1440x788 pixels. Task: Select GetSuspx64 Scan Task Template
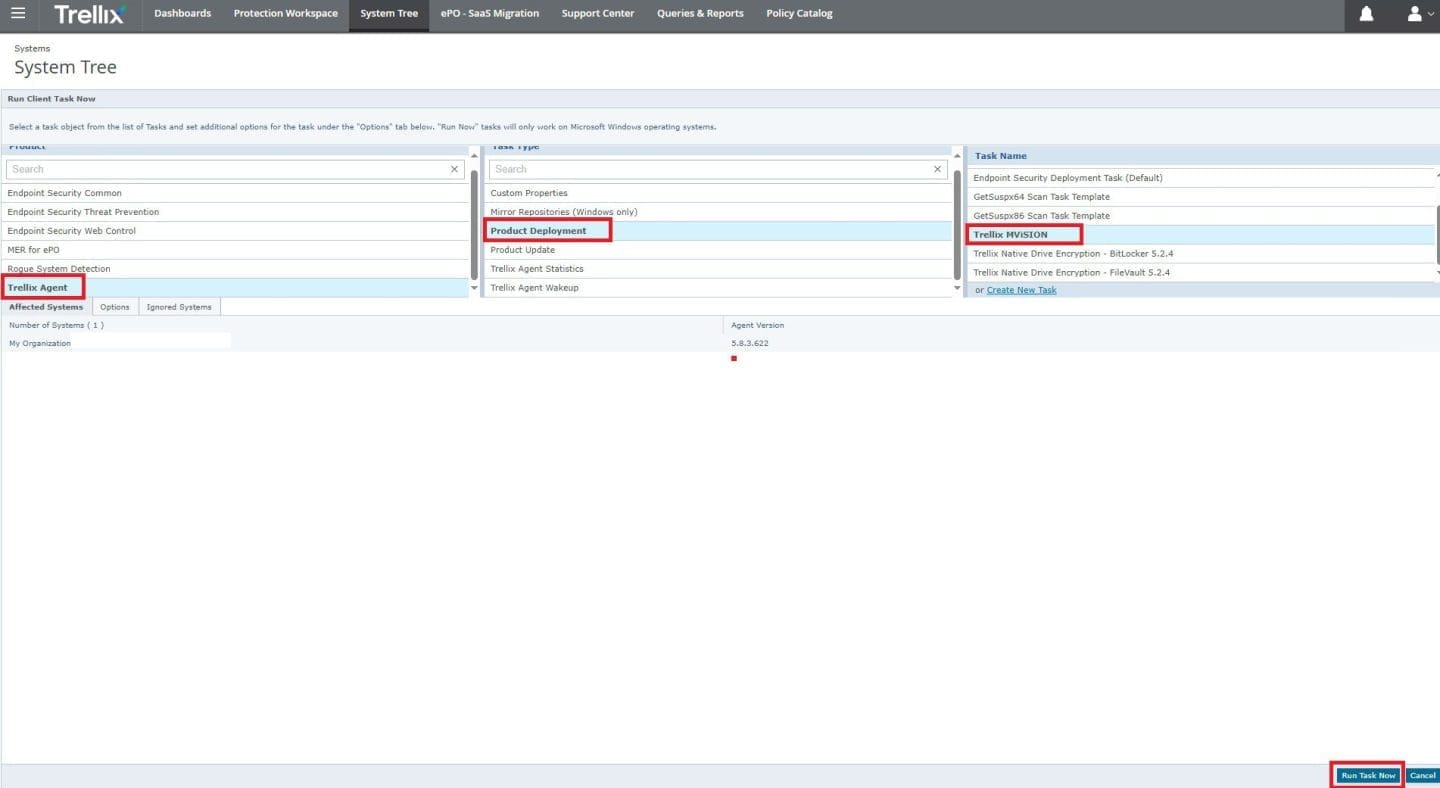pyautogui.click(x=1201, y=197)
